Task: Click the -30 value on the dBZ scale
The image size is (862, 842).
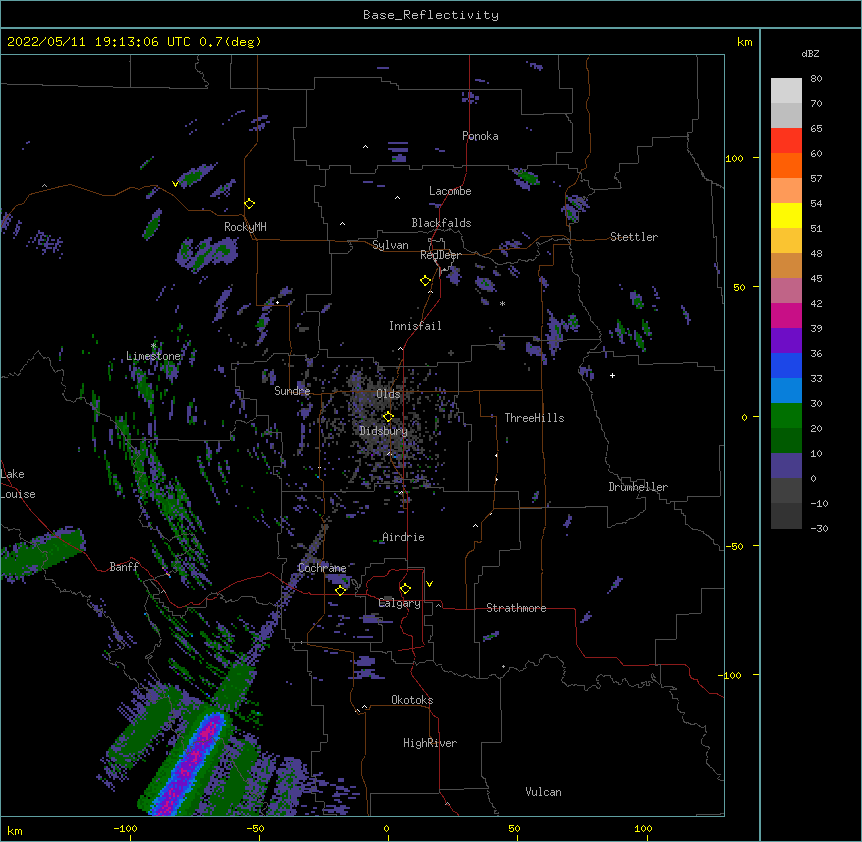Action: coord(819,528)
